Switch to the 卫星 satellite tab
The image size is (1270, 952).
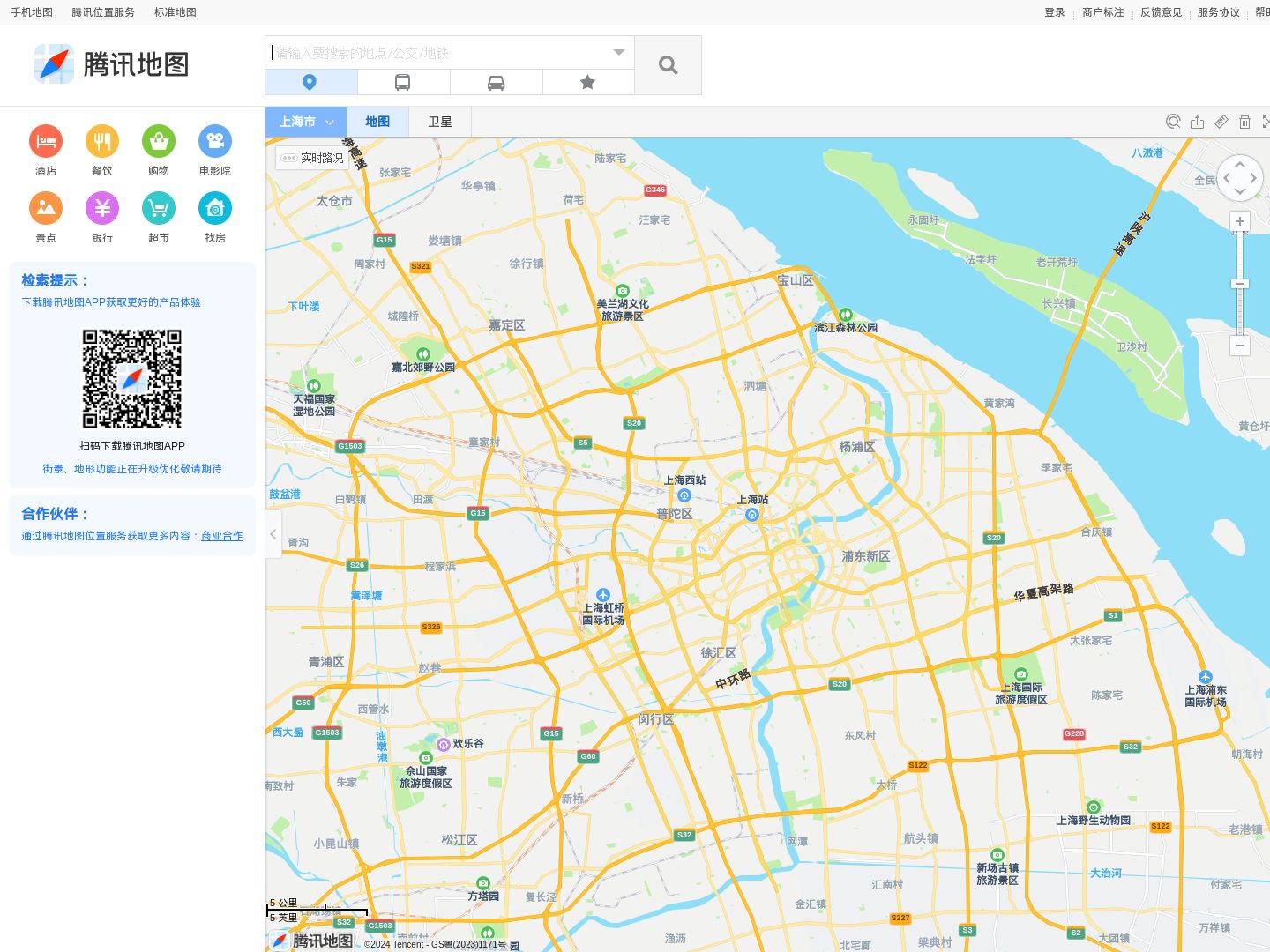(440, 122)
